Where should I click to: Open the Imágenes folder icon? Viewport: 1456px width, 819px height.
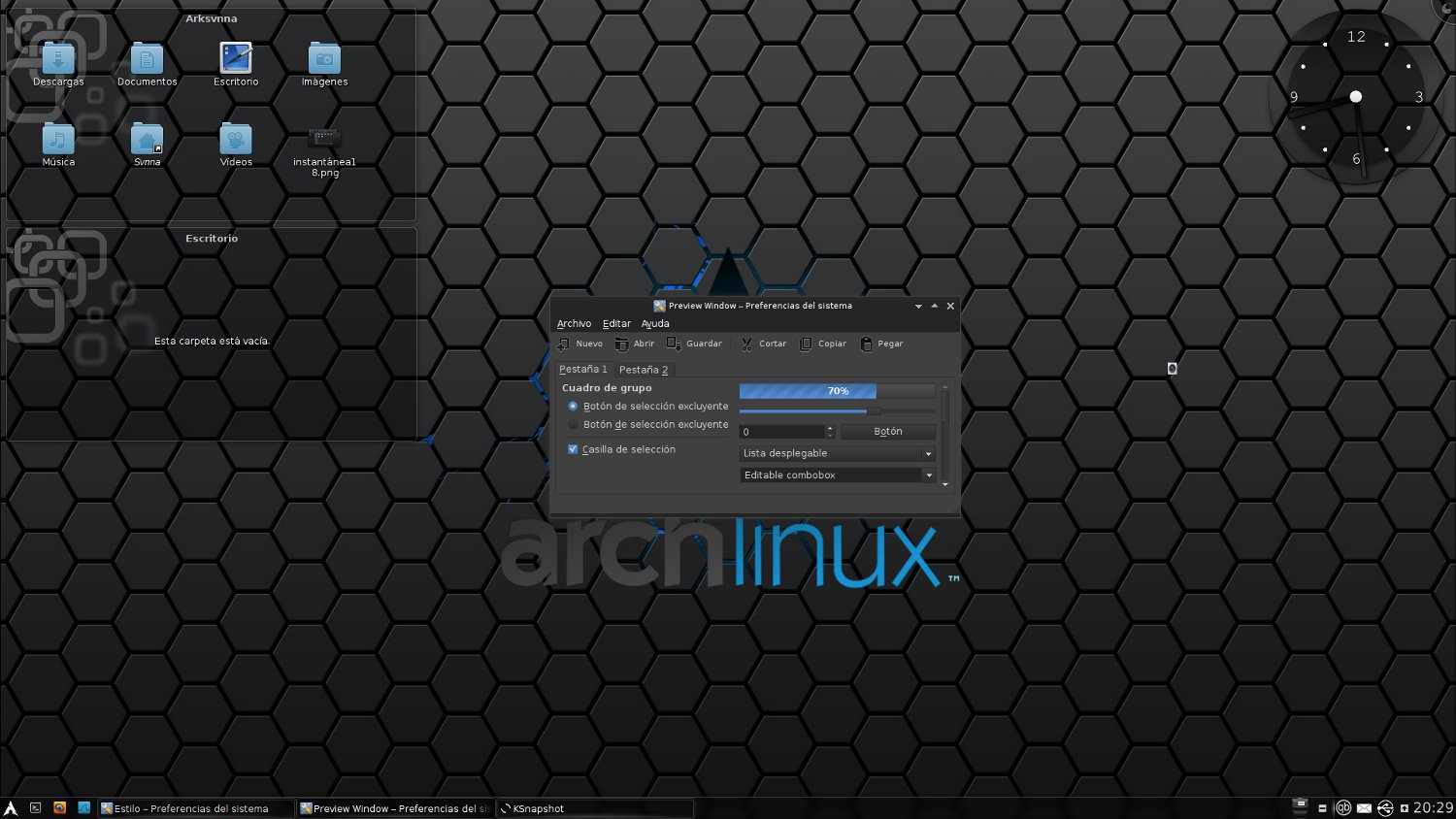tap(324, 64)
